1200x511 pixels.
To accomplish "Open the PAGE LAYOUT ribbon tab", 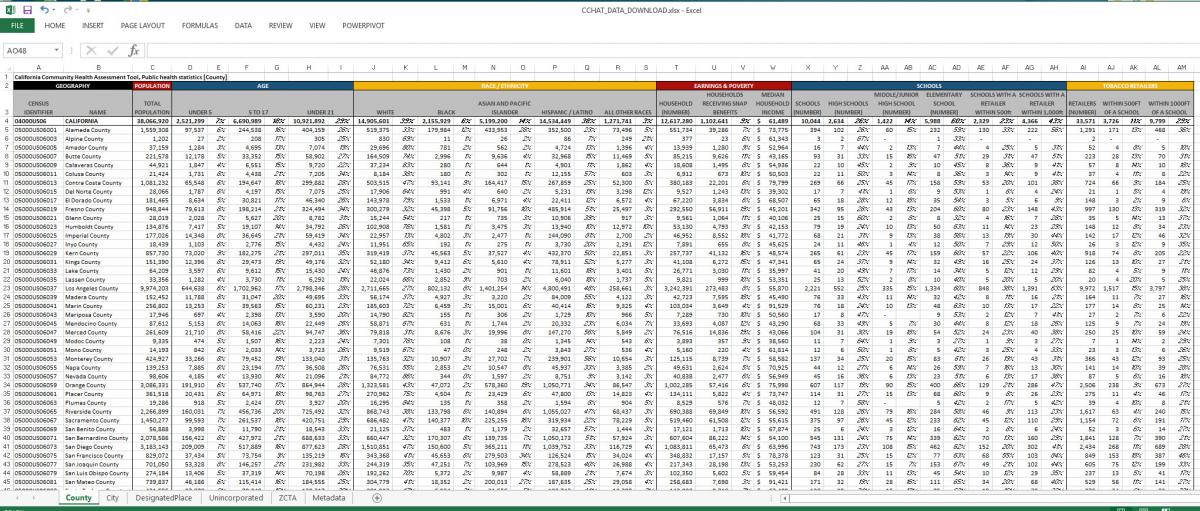I will pyautogui.click(x=143, y=24).
